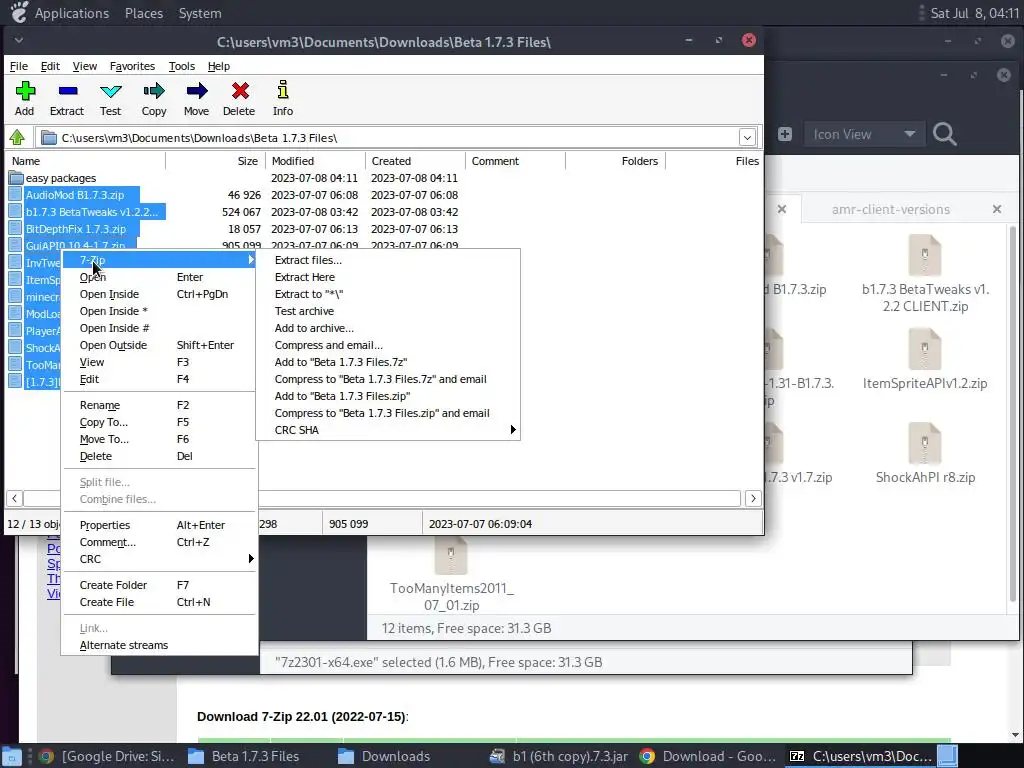Viewport: 1024px width, 768px height.
Task: Close the amr-client-versions tab
Action: (997, 209)
